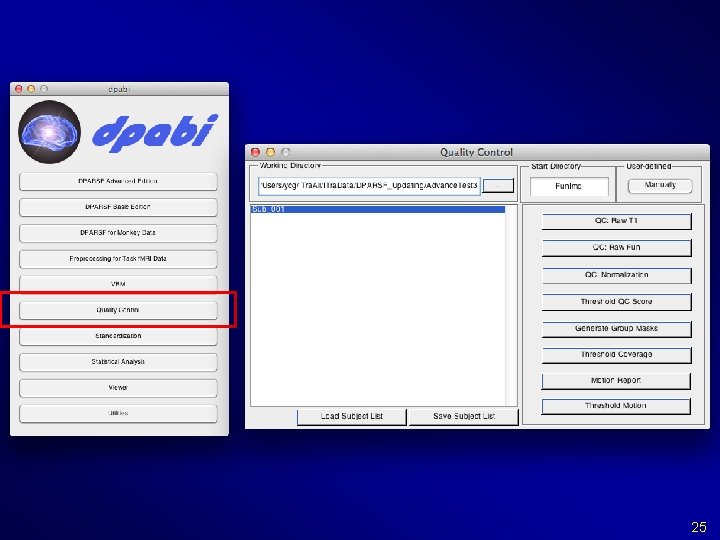This screenshot has width=720, height=540.
Task: Open Preprocessing for Task fMRI Data
Action: pyautogui.click(x=118, y=259)
